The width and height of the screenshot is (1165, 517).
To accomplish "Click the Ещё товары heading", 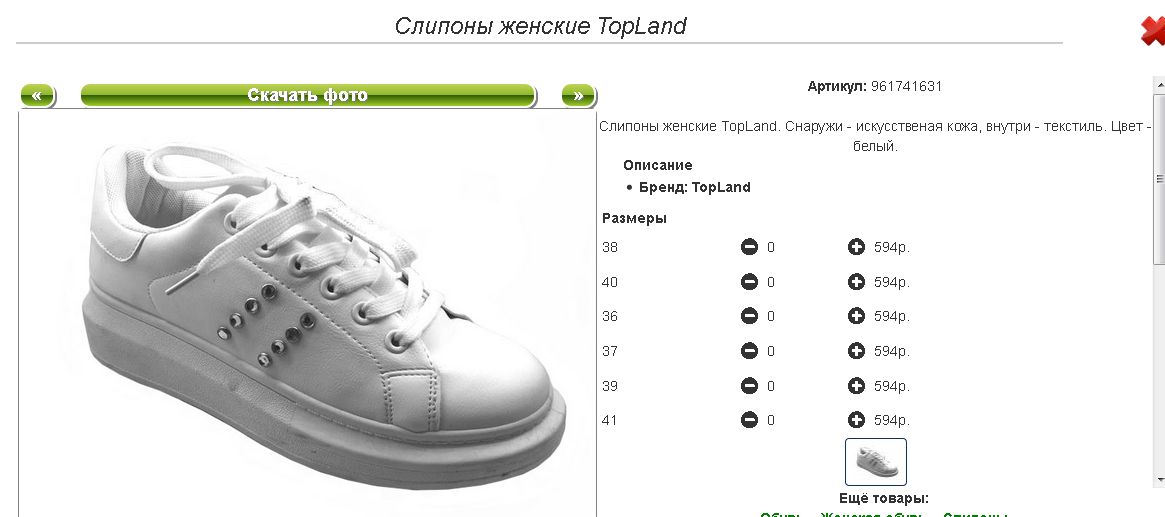I will coord(884,498).
